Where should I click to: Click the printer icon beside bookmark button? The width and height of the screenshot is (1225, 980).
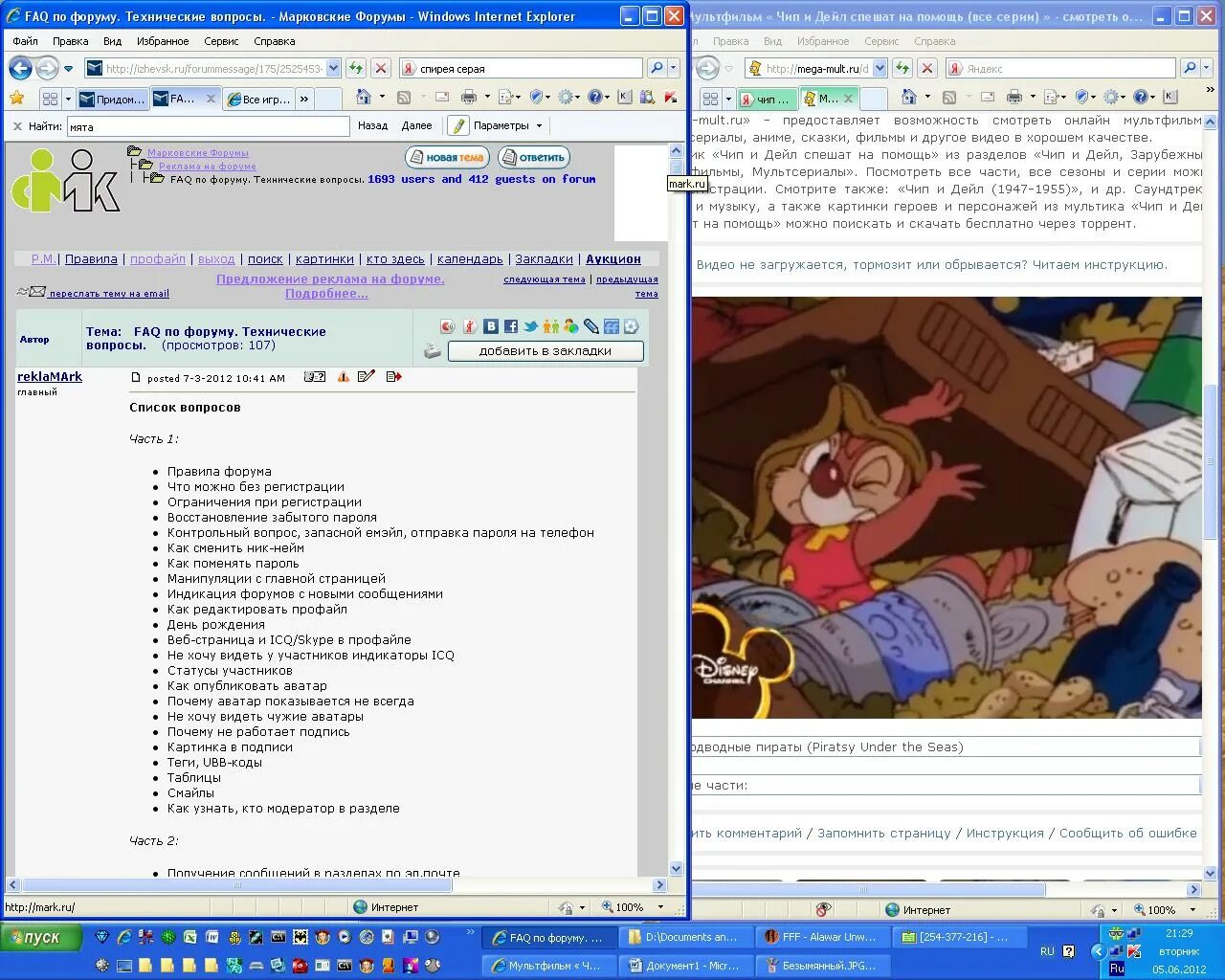point(433,351)
